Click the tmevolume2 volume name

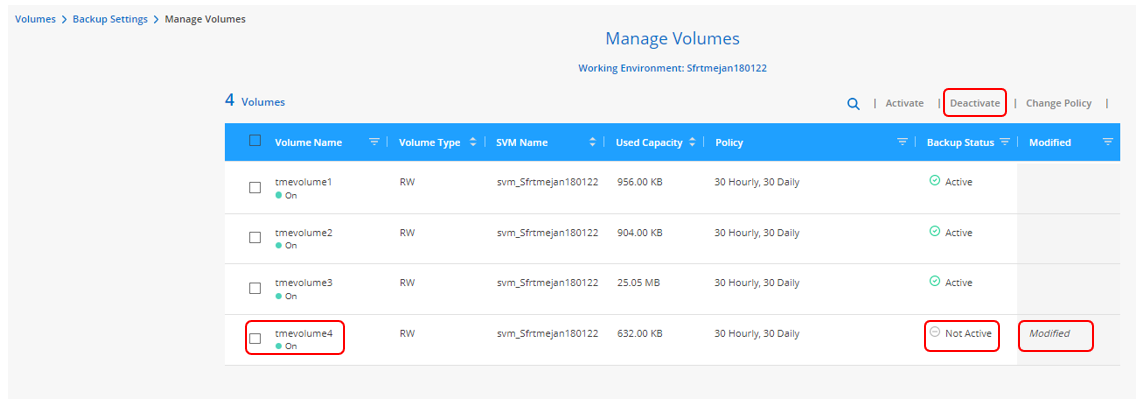pos(303,232)
